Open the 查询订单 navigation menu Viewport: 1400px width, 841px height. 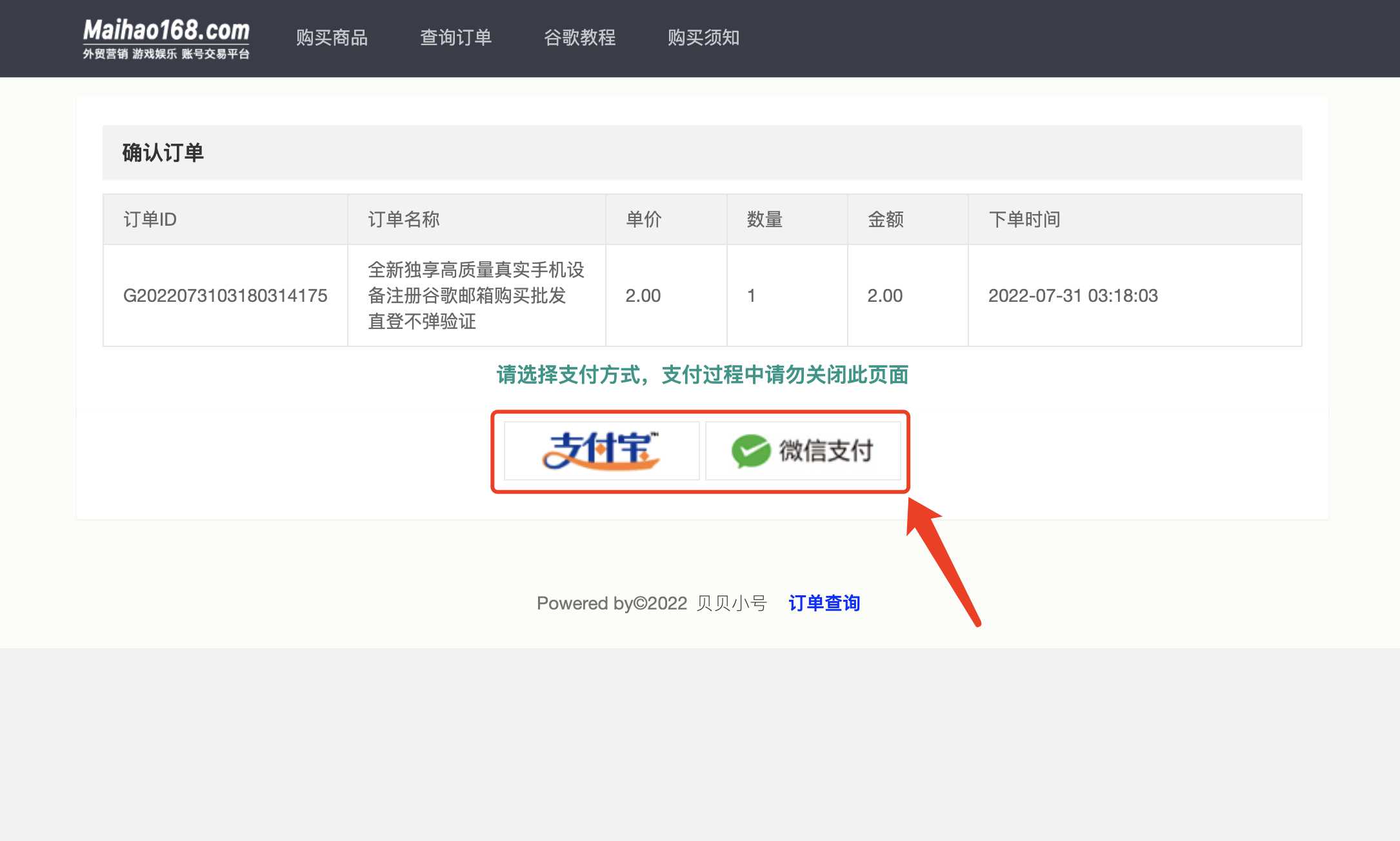pyautogui.click(x=456, y=38)
